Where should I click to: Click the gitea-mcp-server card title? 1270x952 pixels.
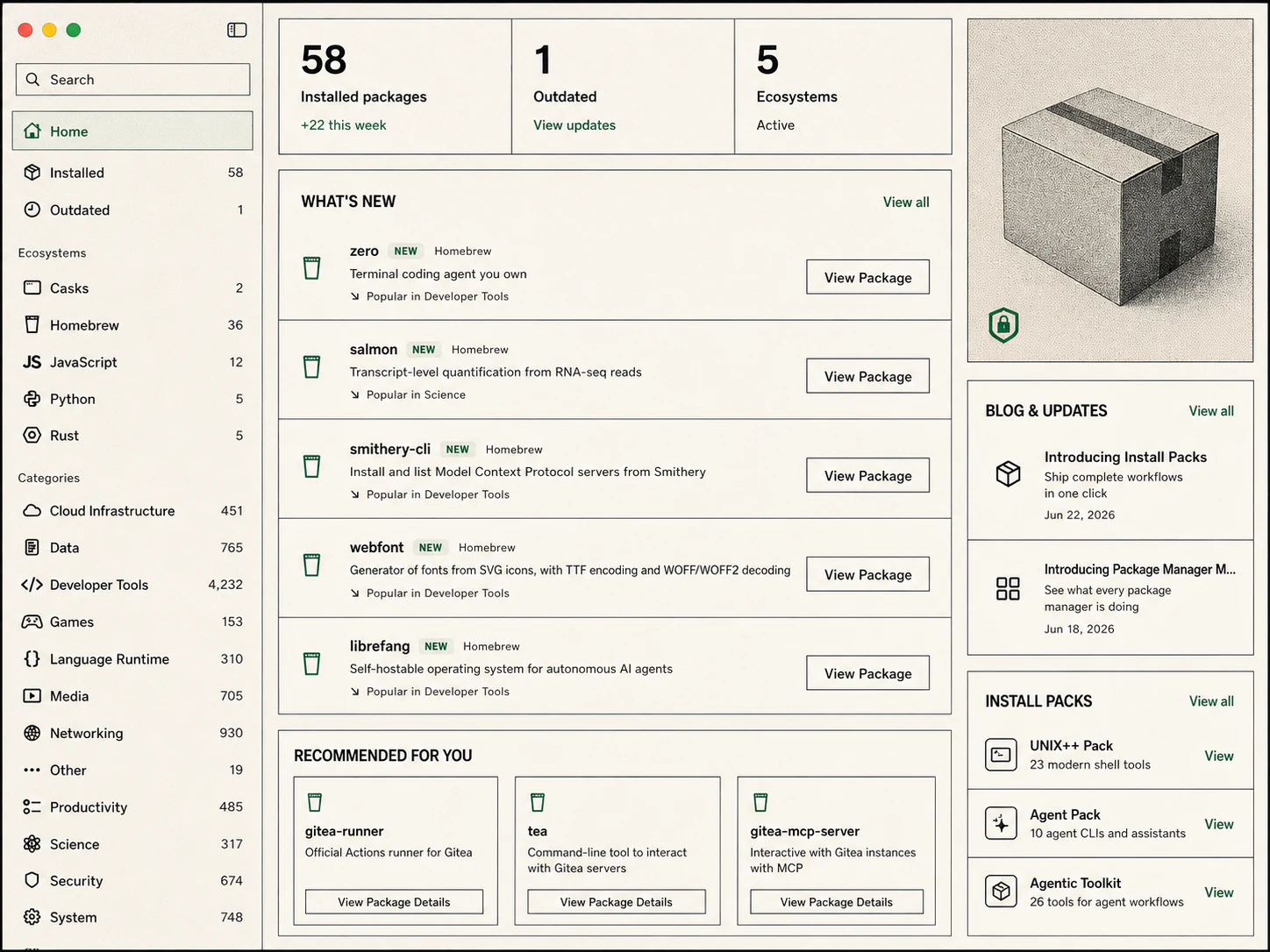[805, 831]
